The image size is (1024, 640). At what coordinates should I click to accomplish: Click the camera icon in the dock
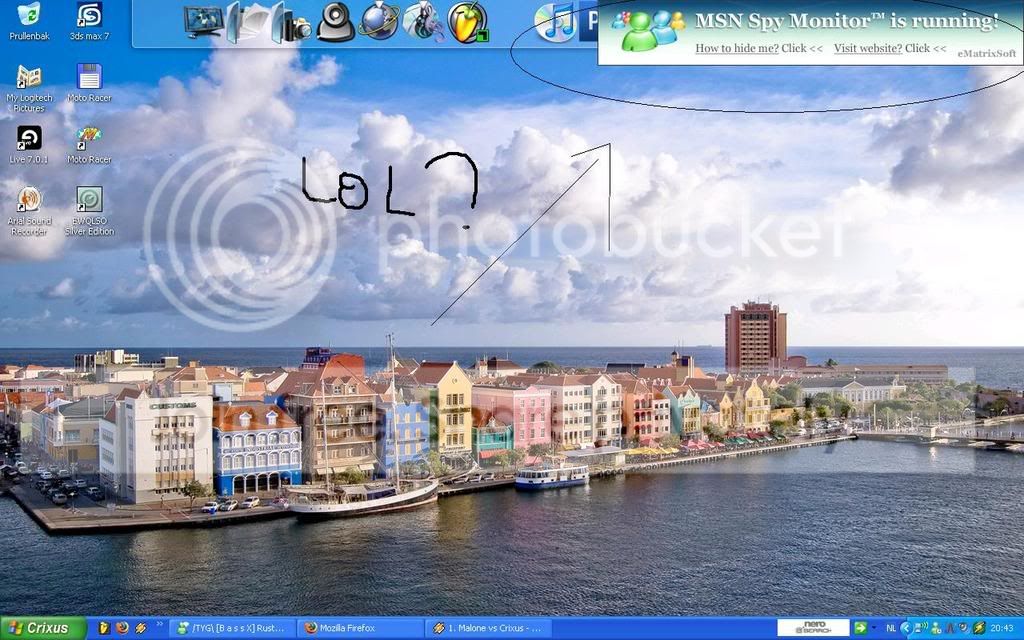[x=297, y=27]
